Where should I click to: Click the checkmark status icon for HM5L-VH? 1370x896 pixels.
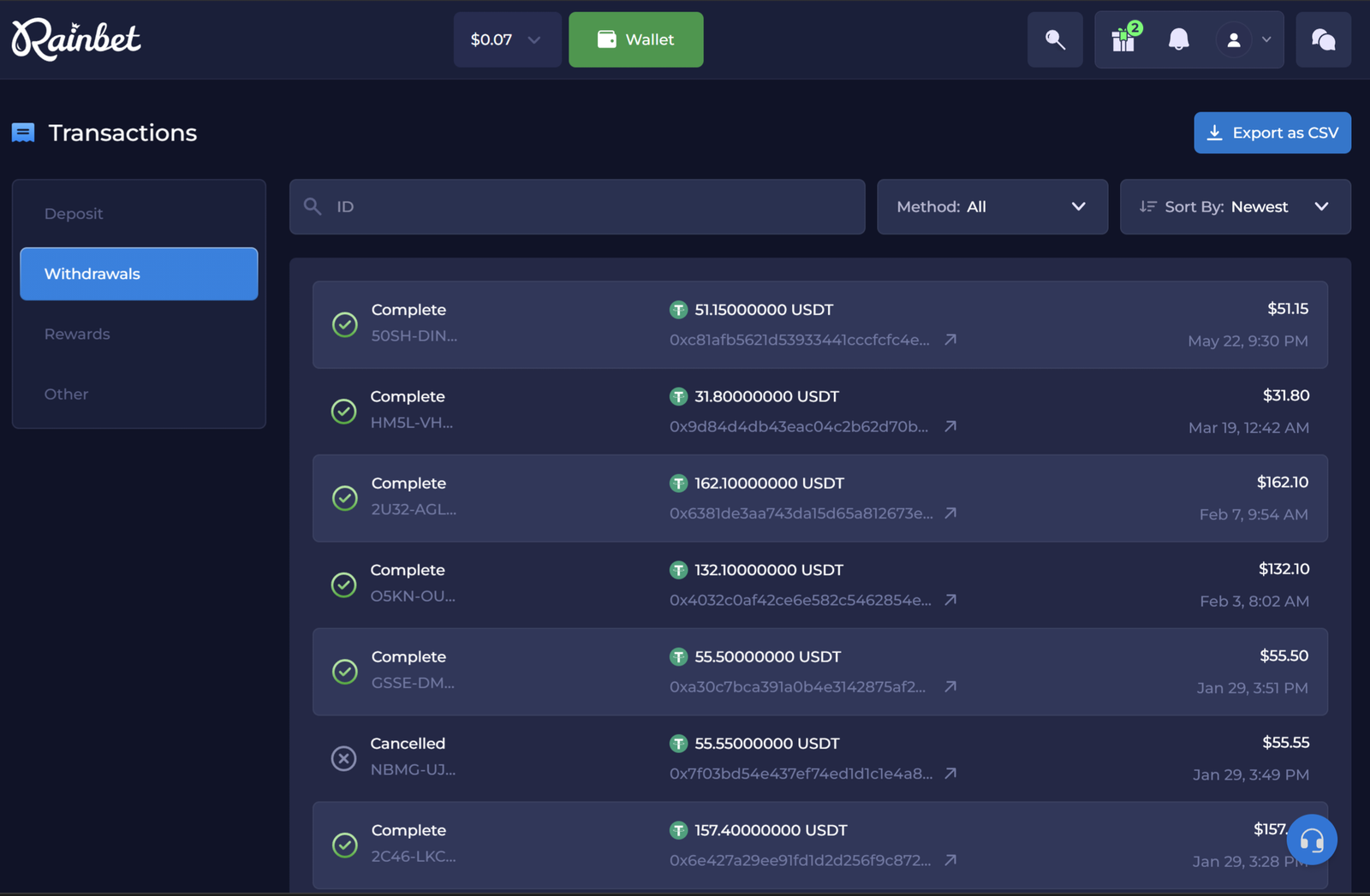click(x=344, y=411)
